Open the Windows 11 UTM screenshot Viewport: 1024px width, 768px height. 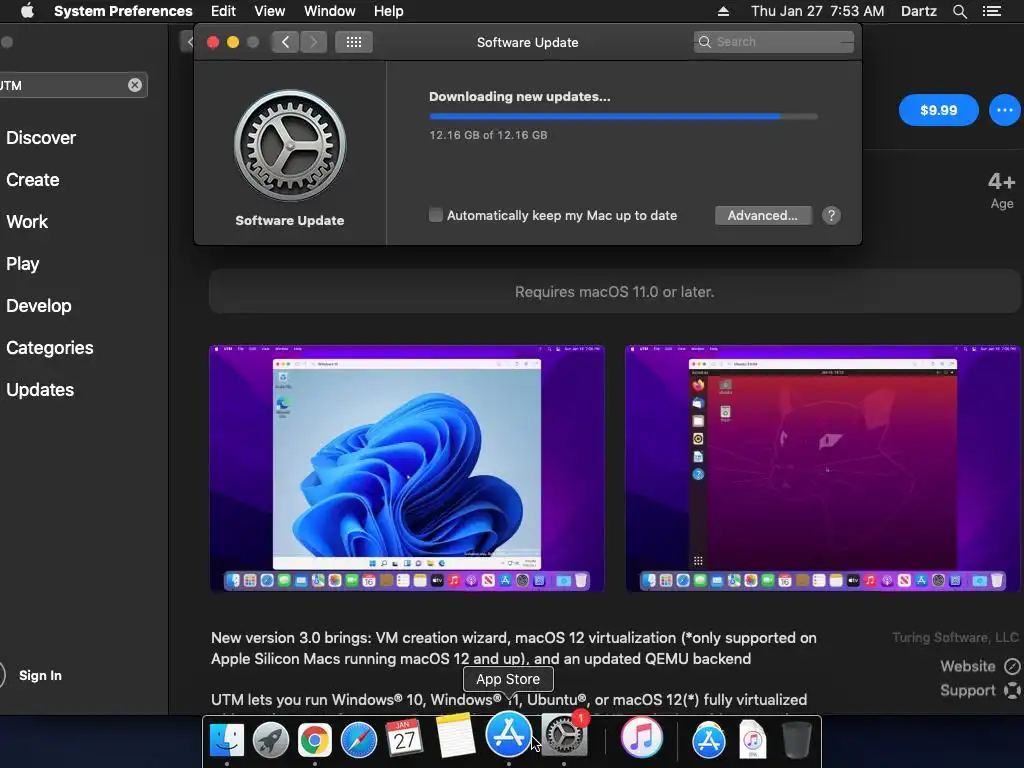pos(407,468)
